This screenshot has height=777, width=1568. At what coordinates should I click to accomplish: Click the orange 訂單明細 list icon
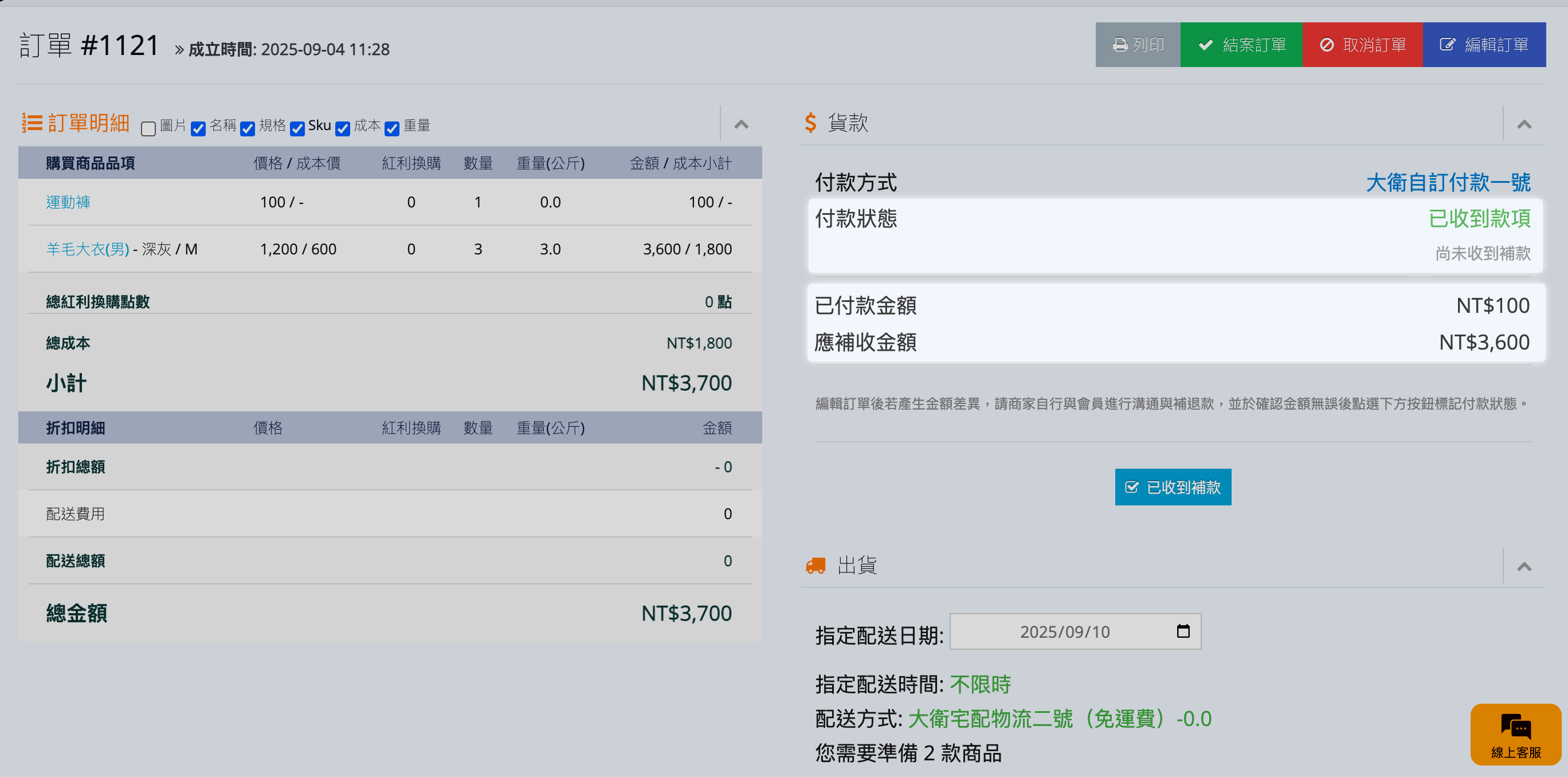pyautogui.click(x=32, y=123)
